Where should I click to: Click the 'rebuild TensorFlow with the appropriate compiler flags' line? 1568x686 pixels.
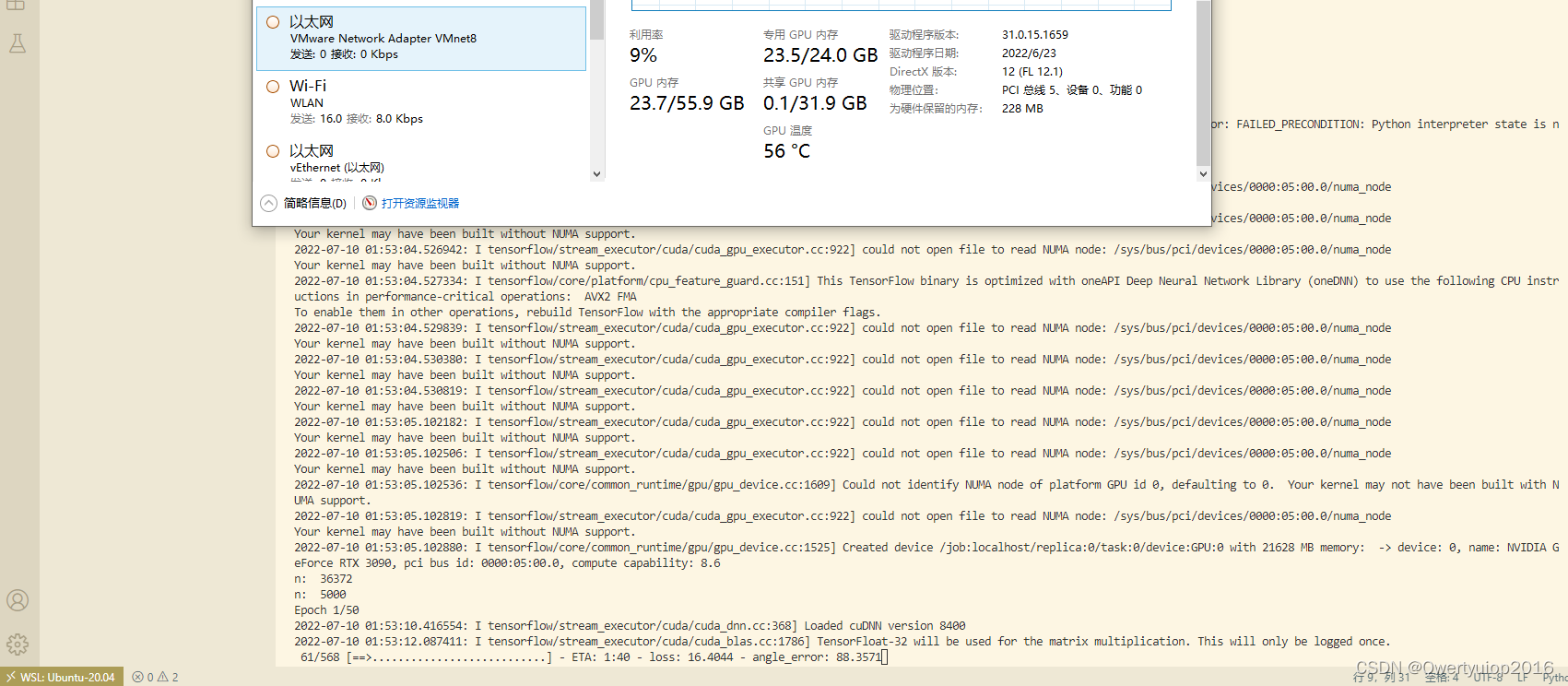[x=587, y=313]
